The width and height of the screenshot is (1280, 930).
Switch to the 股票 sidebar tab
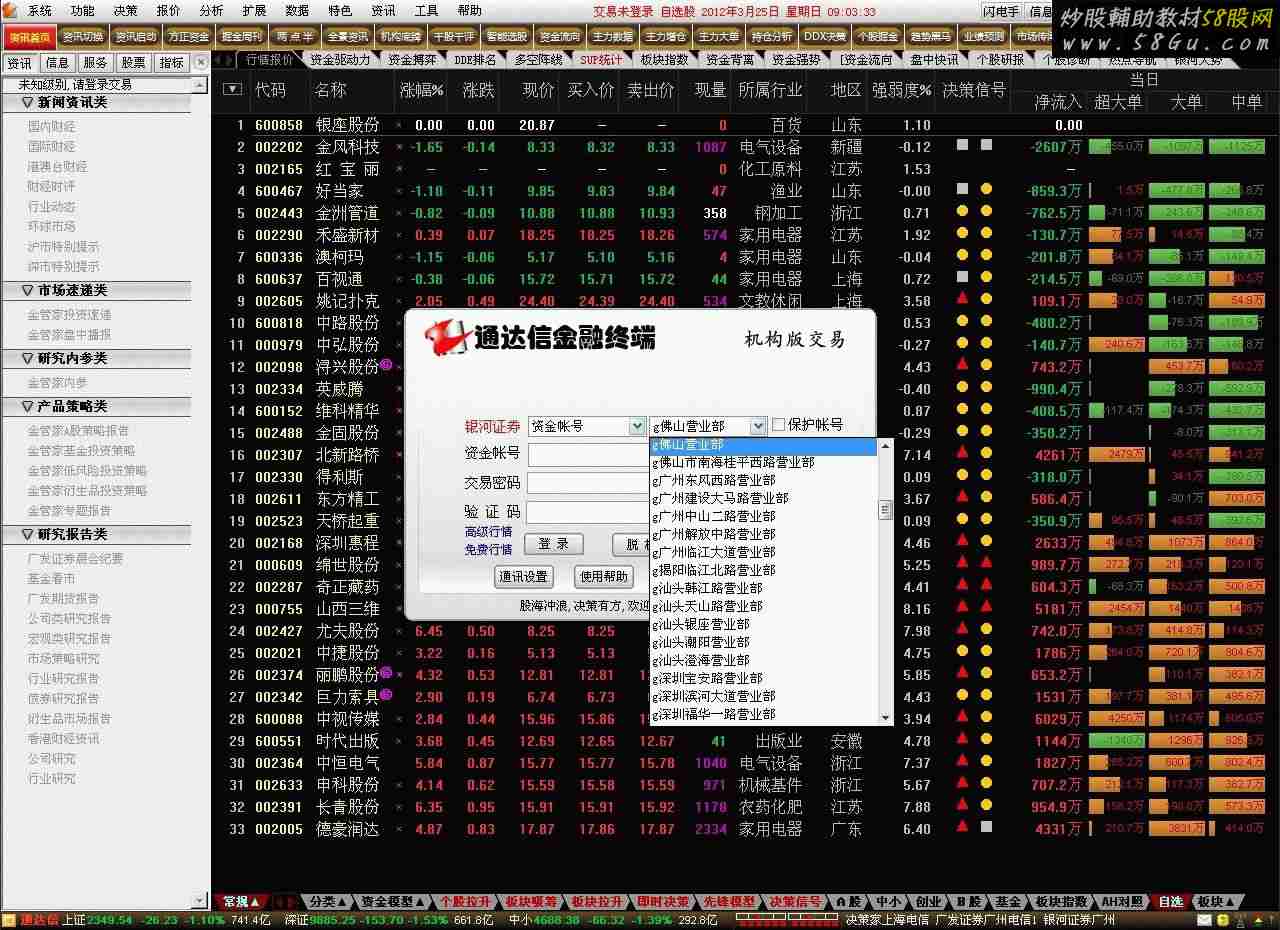[x=133, y=62]
